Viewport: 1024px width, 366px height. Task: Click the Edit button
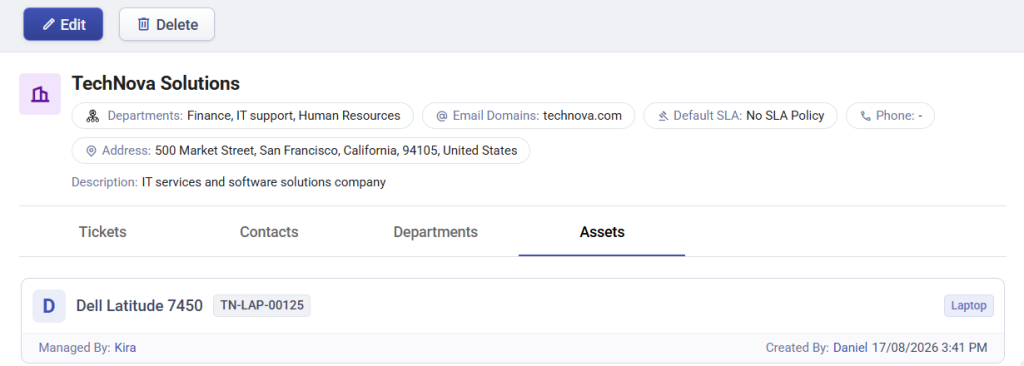pos(63,24)
